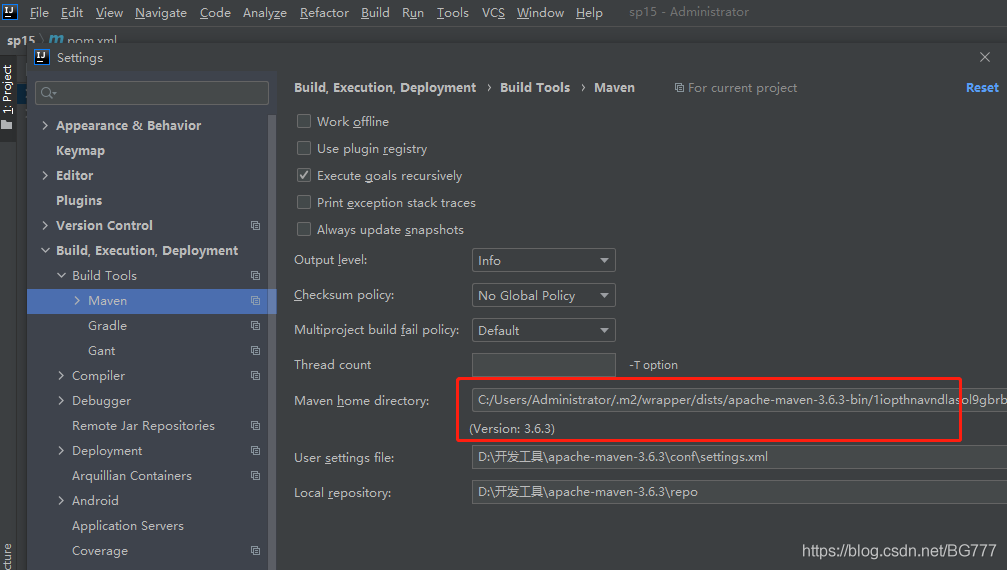Click the settings search field
Screen dimensions: 1007x570
click(x=152, y=93)
